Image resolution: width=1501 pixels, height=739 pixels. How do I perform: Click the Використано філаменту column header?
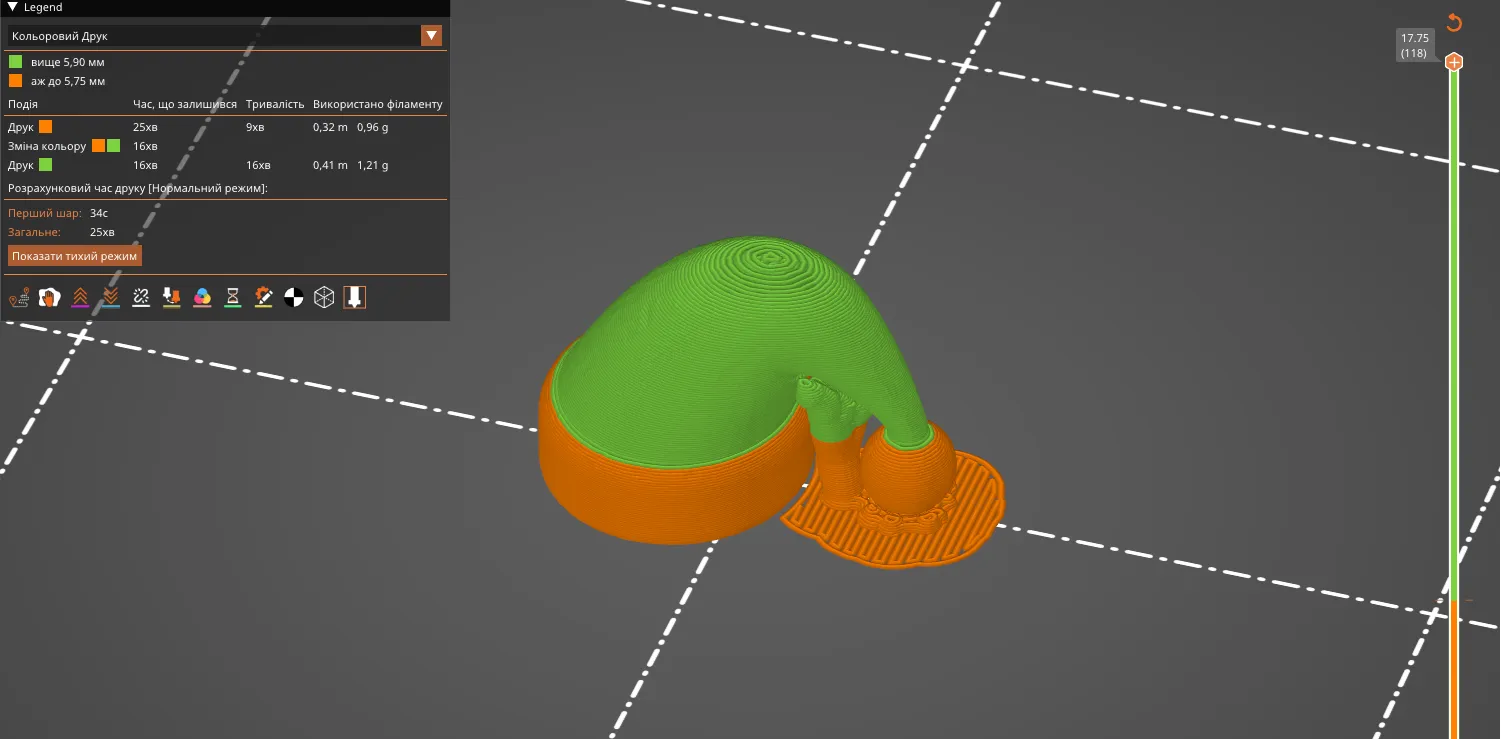click(378, 104)
